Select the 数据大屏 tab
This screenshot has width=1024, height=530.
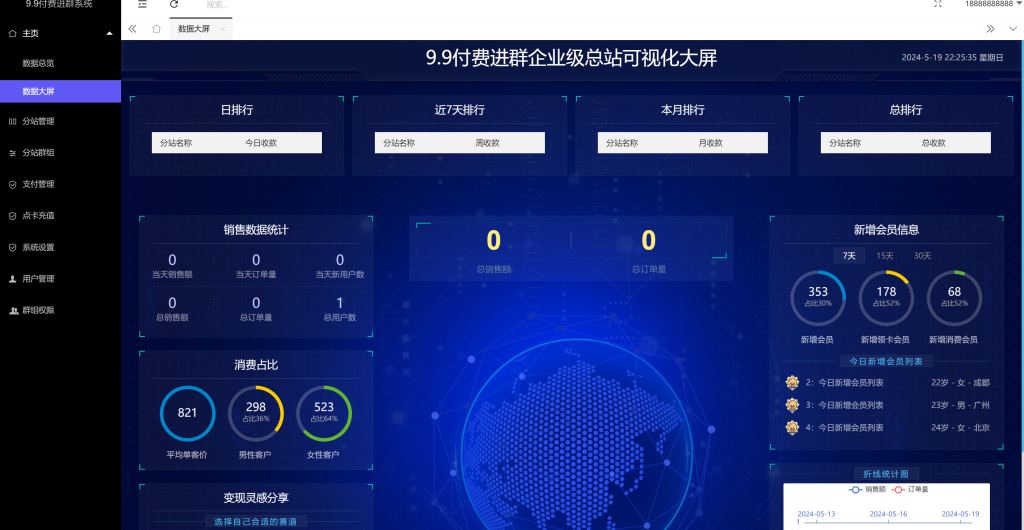[194, 29]
